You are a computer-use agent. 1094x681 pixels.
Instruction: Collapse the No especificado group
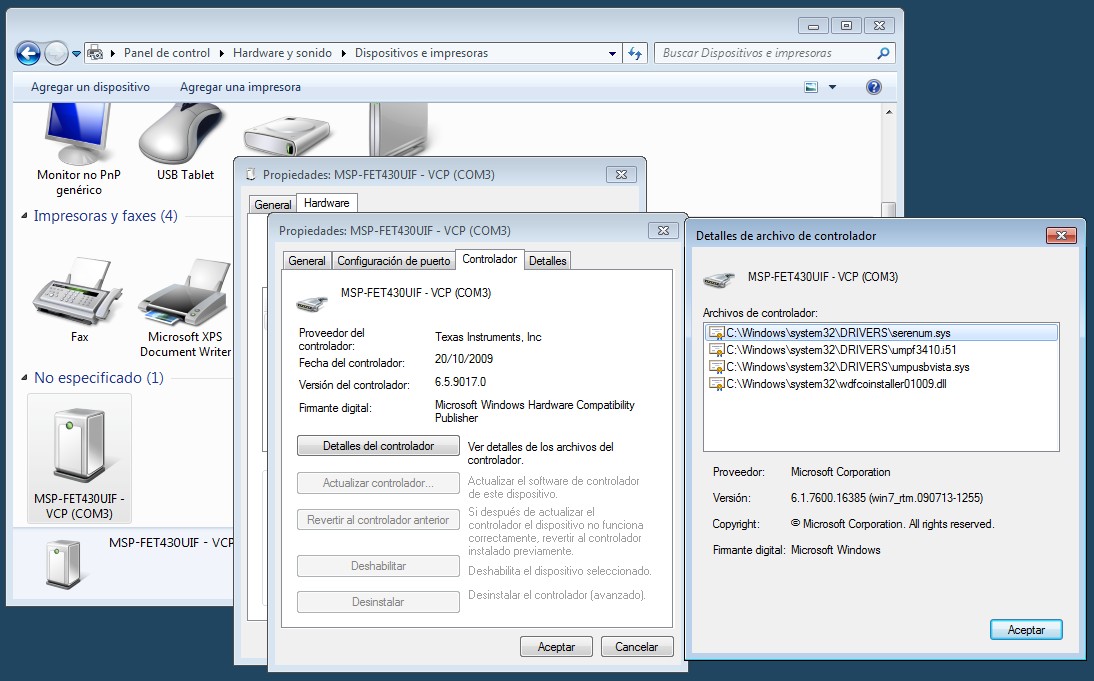24,378
